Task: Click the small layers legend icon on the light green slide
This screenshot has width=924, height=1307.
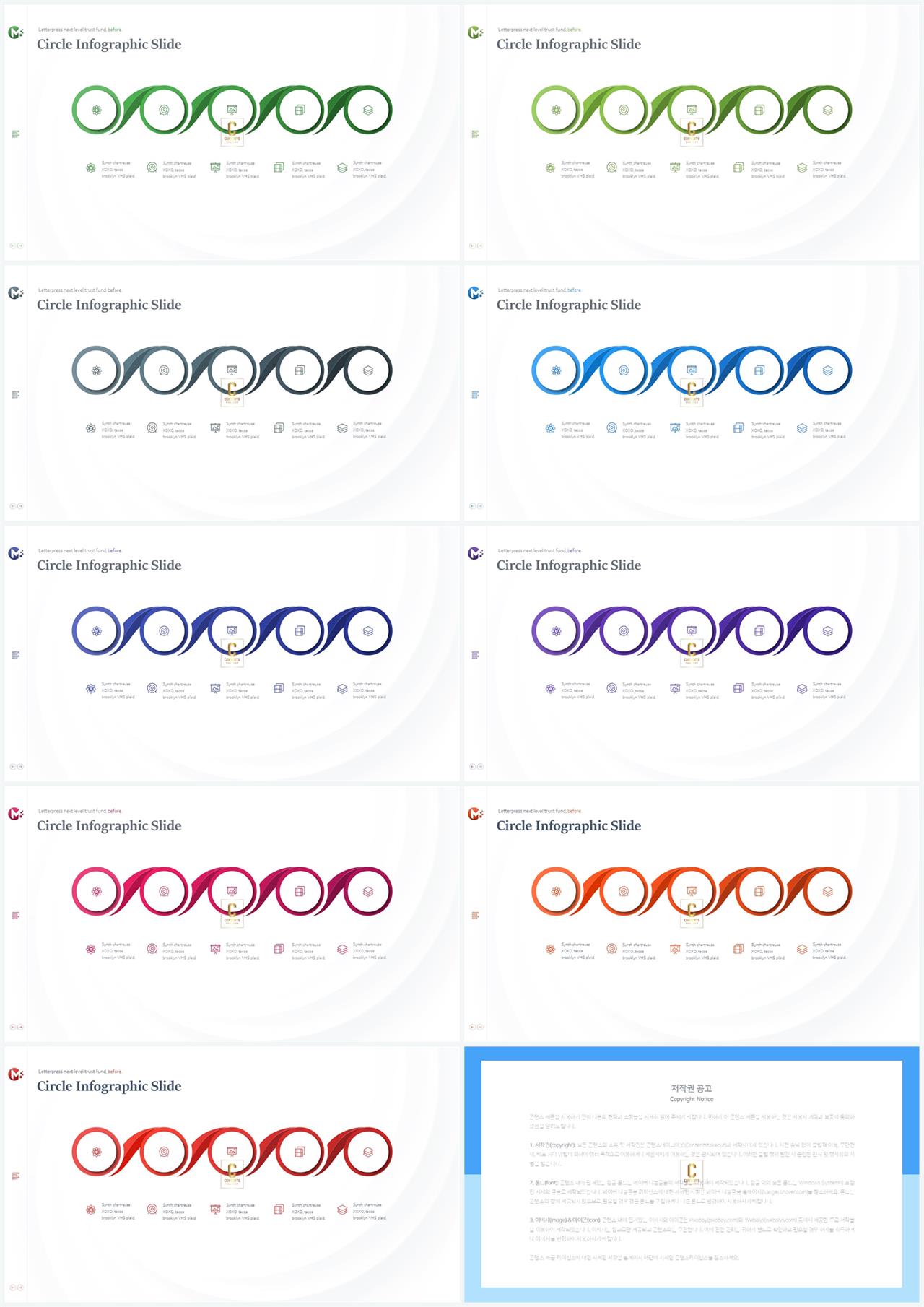Action: (x=802, y=168)
